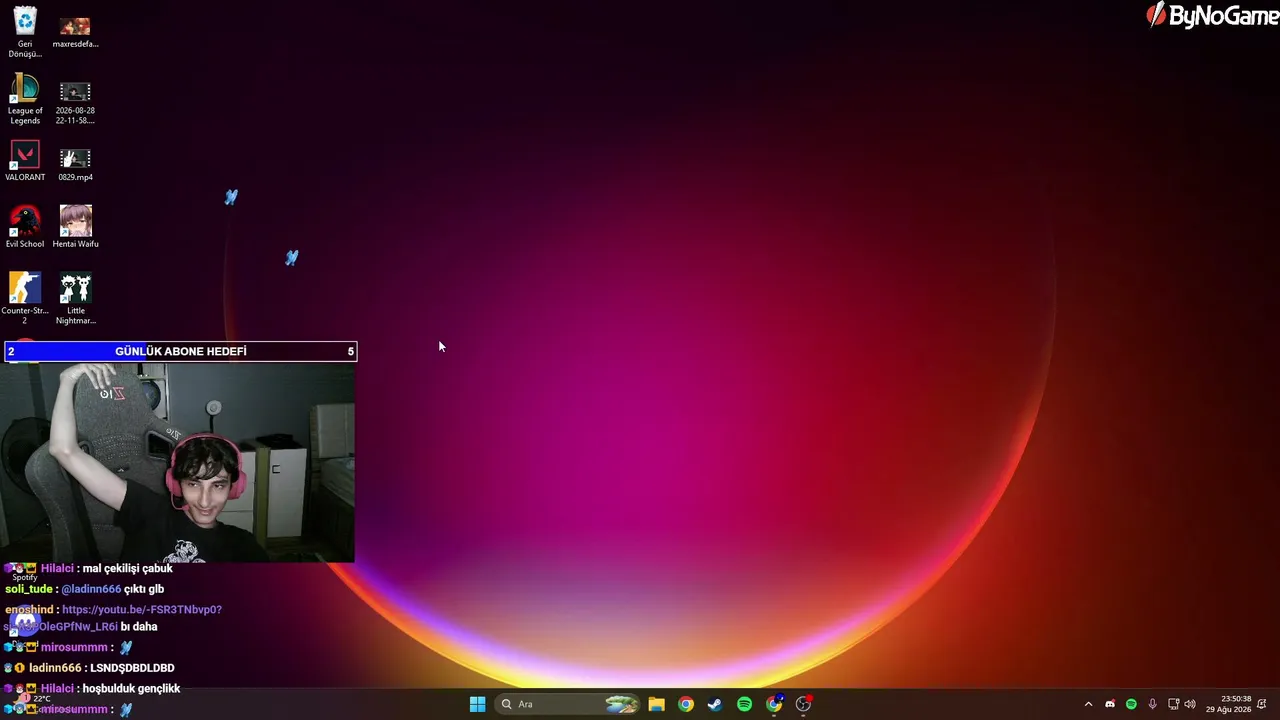This screenshot has height=720, width=1280.
Task: Open the notification center bell icon
Action: (x=1262, y=704)
